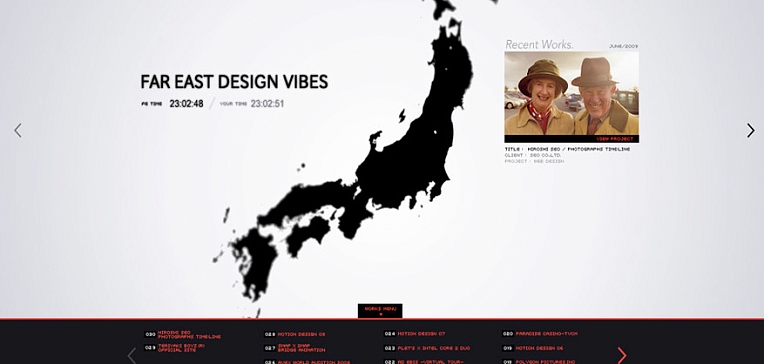The height and width of the screenshot is (364, 764).
Task: Select work 030 Hiroshi Seo Photographs Timeline
Action: [183, 334]
